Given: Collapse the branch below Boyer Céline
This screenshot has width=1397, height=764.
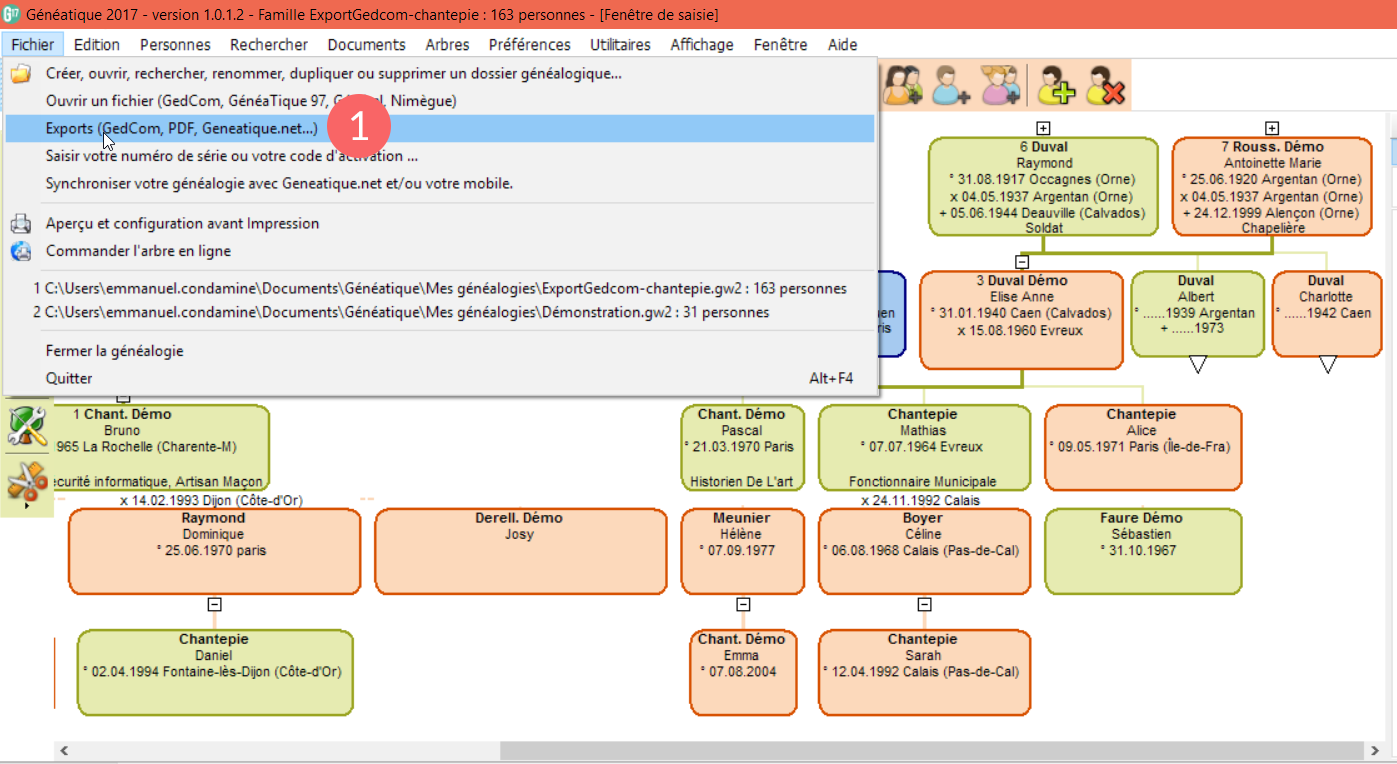Looking at the screenshot, I should 924,604.
